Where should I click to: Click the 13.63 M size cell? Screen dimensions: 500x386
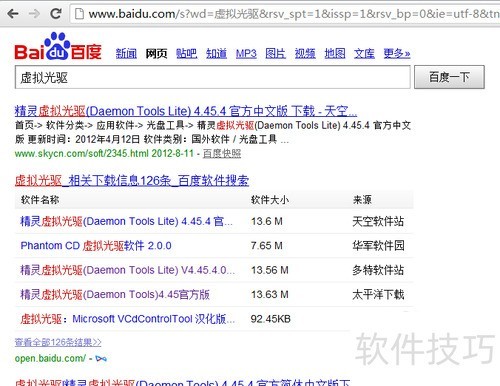coord(270,295)
